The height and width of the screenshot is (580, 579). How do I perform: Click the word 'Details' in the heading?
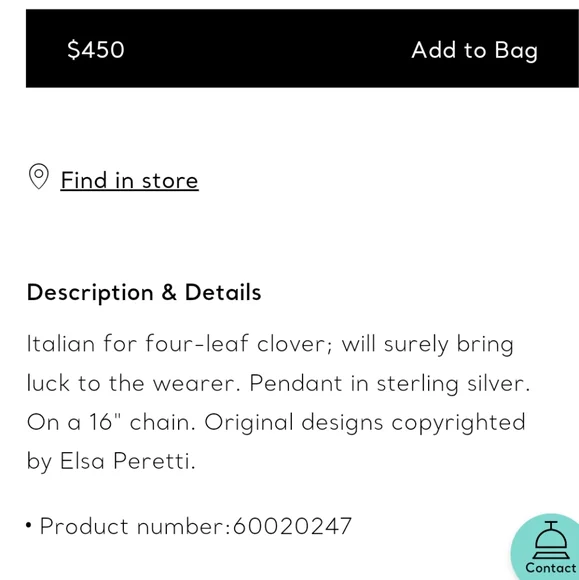tap(223, 292)
